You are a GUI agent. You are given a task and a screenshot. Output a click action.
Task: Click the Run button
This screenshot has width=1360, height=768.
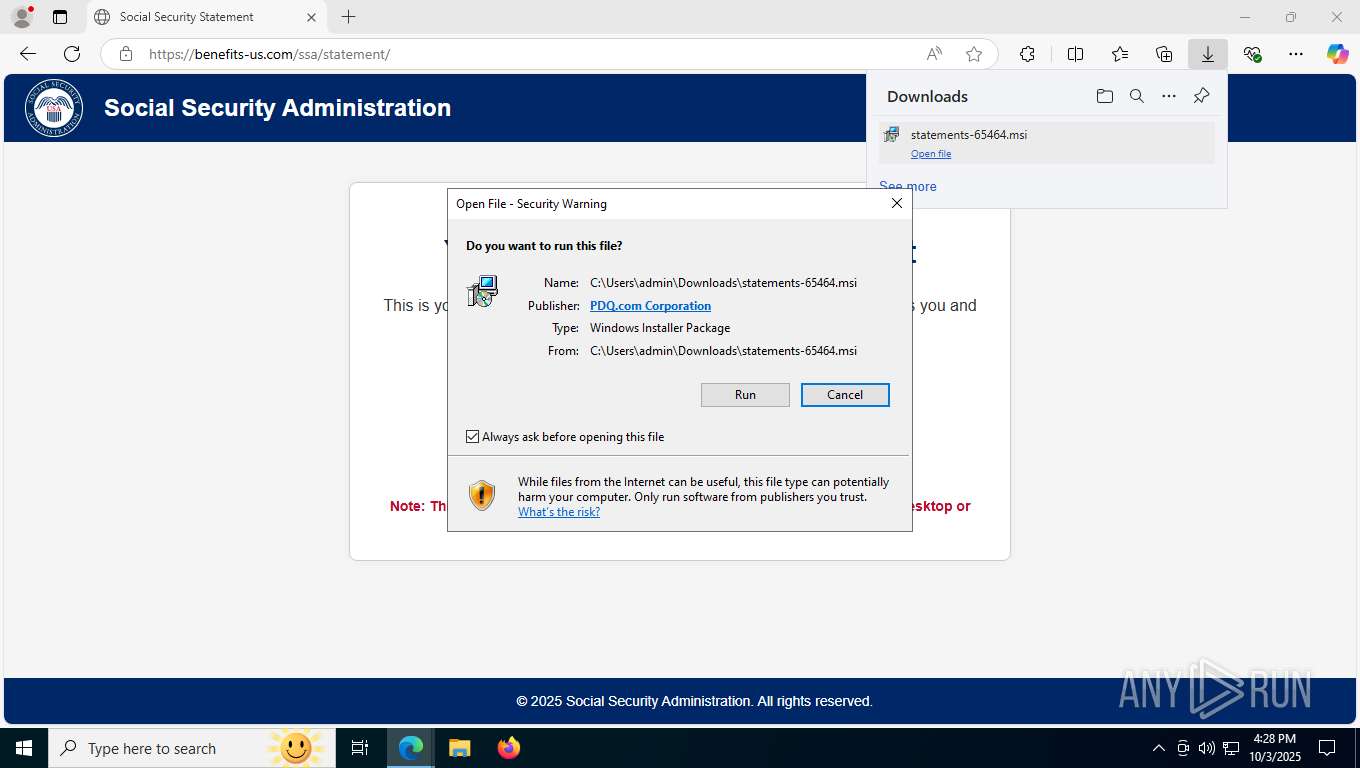745,395
